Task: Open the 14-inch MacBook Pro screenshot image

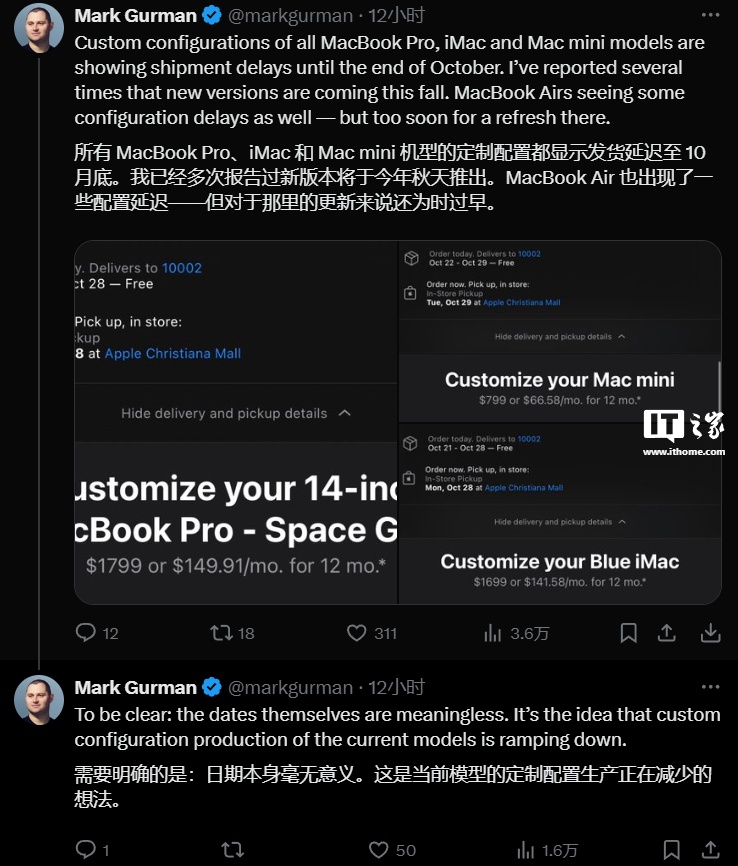Action: point(236,422)
